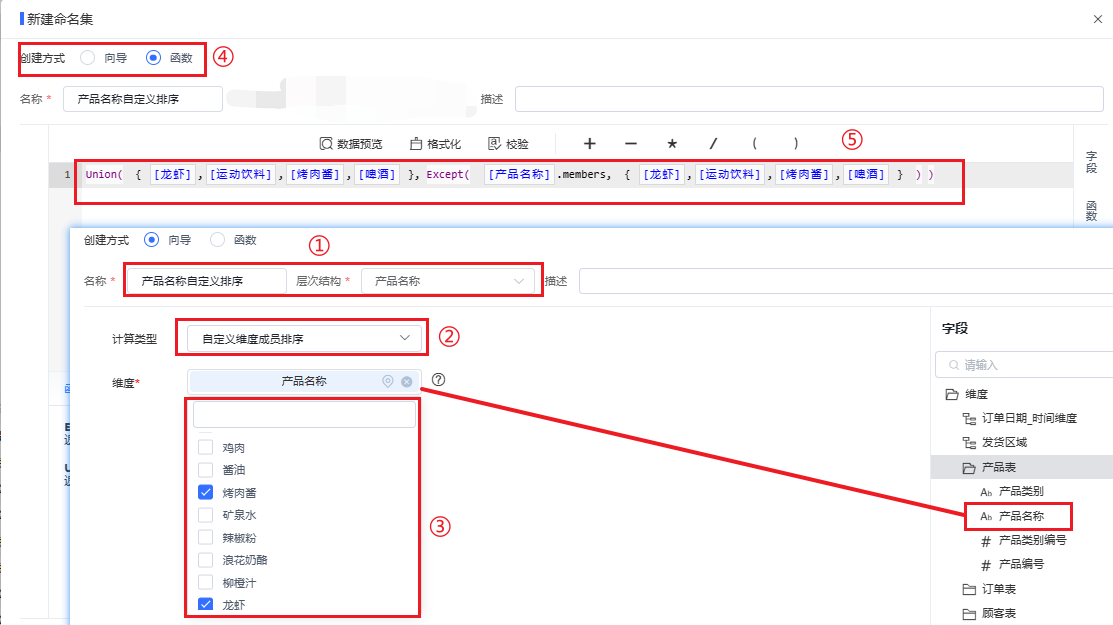This screenshot has height=625, width=1113.
Task: Click the top 描述 input field
Action: 809,99
